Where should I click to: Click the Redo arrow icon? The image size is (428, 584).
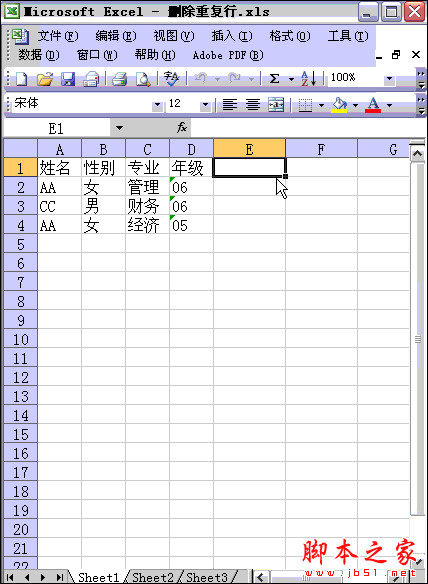[x=235, y=79]
